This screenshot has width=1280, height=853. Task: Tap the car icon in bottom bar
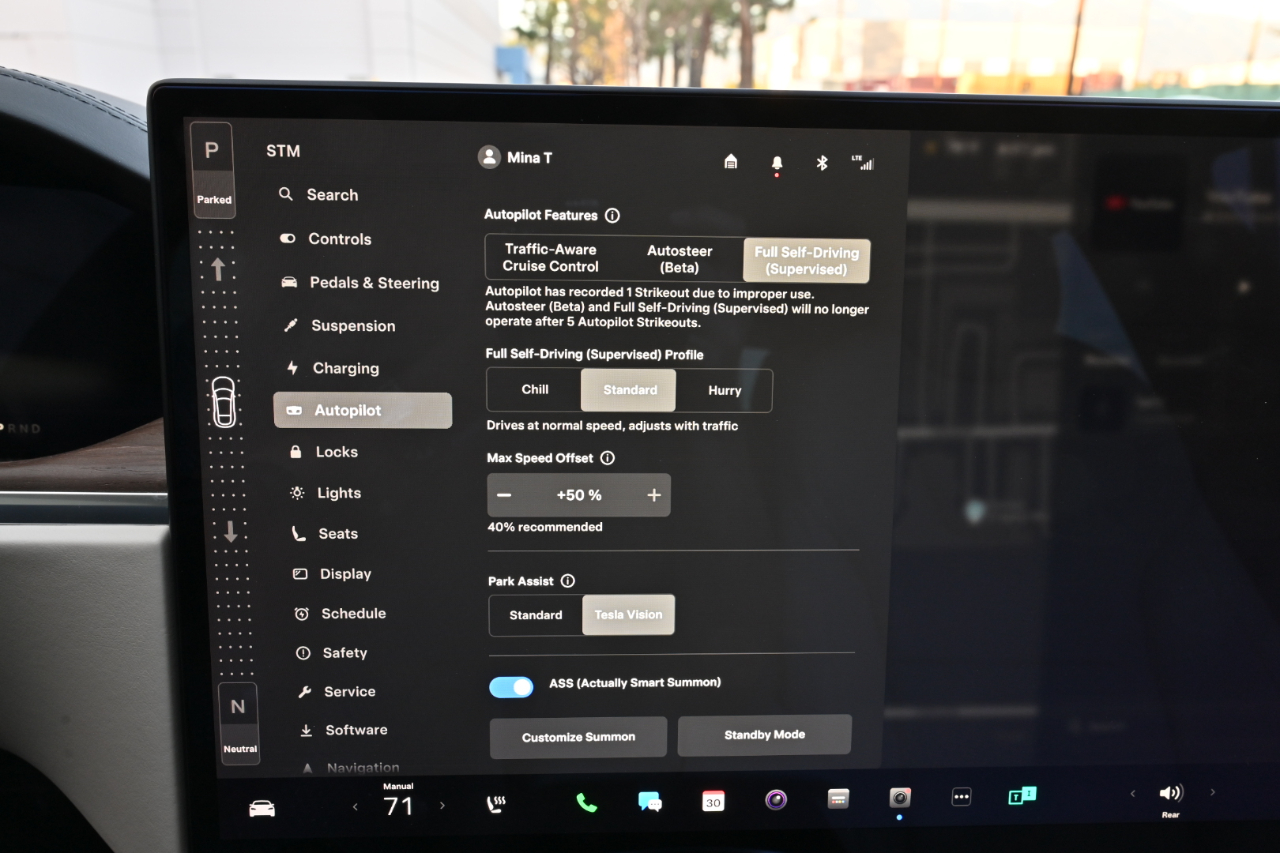(x=262, y=808)
